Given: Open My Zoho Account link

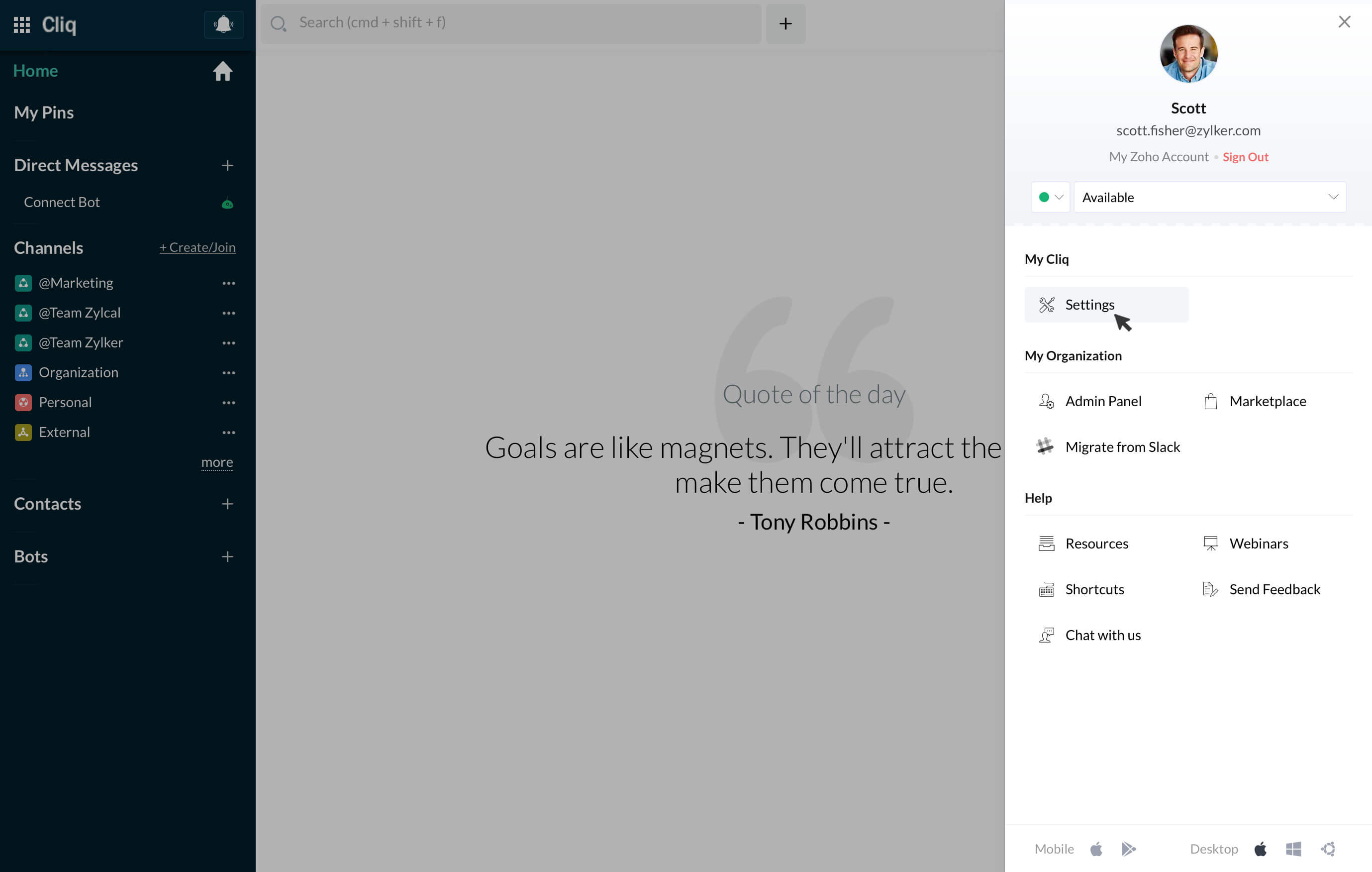Looking at the screenshot, I should [1158, 157].
